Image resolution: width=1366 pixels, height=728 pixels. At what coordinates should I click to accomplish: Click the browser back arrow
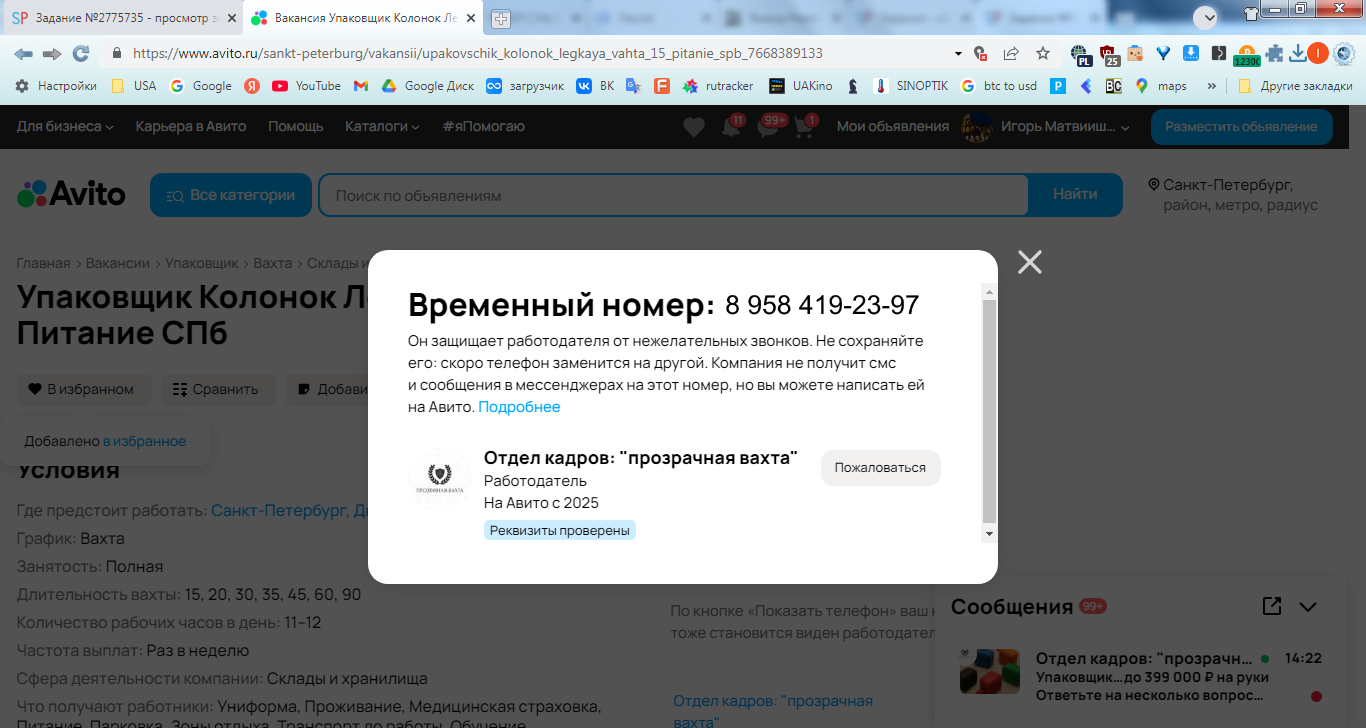click(24, 53)
